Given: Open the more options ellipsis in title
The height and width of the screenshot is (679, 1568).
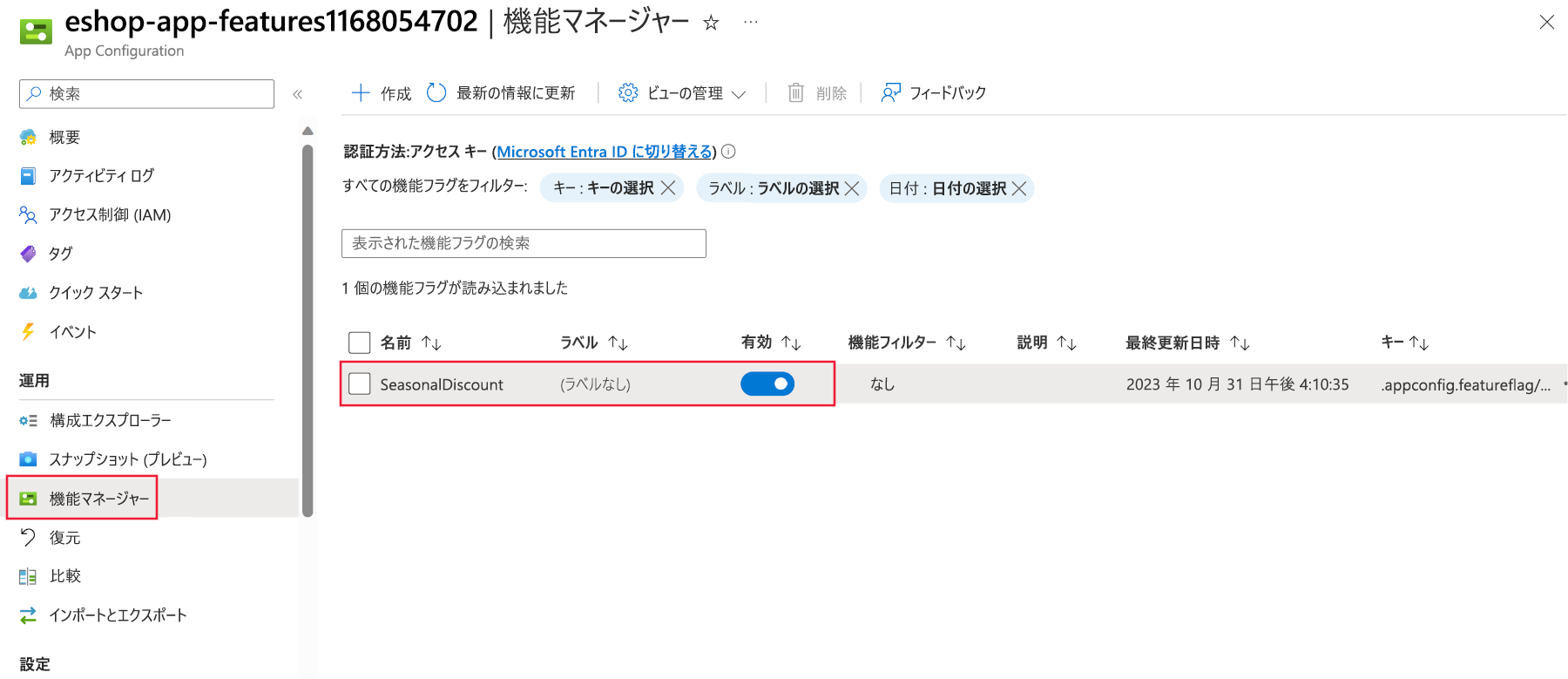Looking at the screenshot, I should (751, 23).
